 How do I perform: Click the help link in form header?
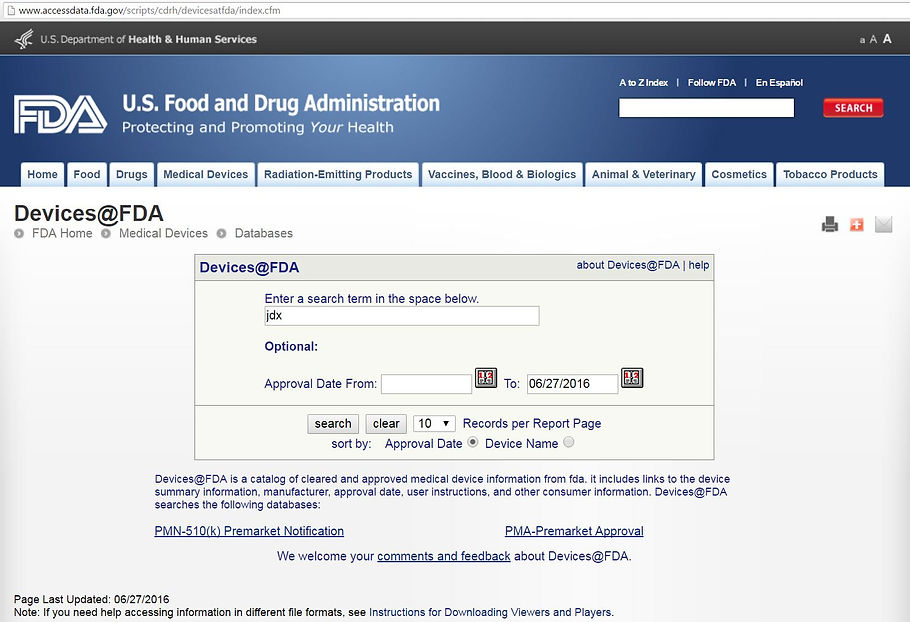(699, 265)
